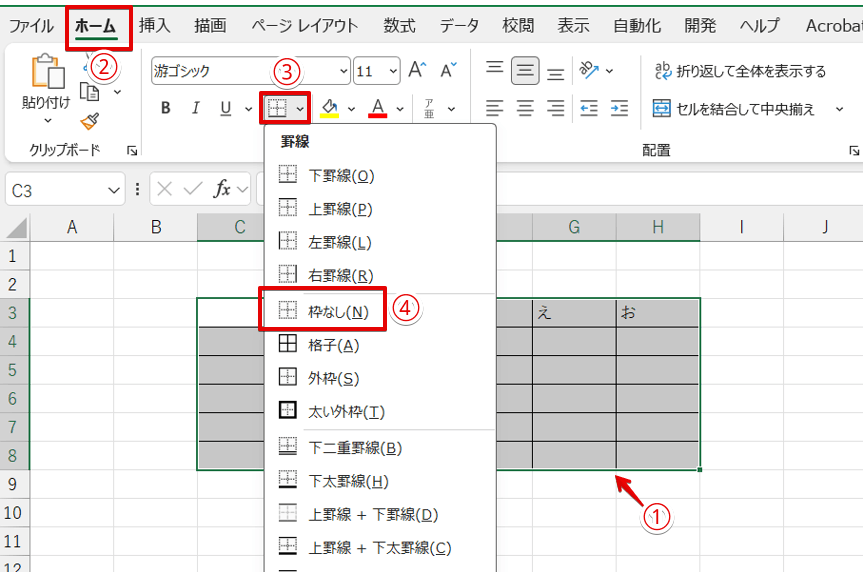Open the copy options dropdown arrow

click(117, 92)
